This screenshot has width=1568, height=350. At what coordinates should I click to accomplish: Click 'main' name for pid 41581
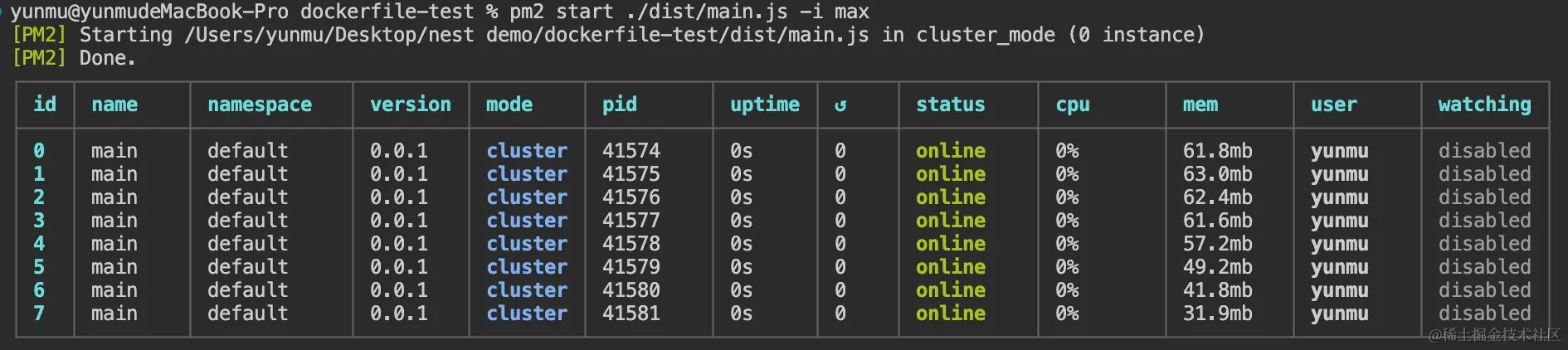pyautogui.click(x=114, y=314)
